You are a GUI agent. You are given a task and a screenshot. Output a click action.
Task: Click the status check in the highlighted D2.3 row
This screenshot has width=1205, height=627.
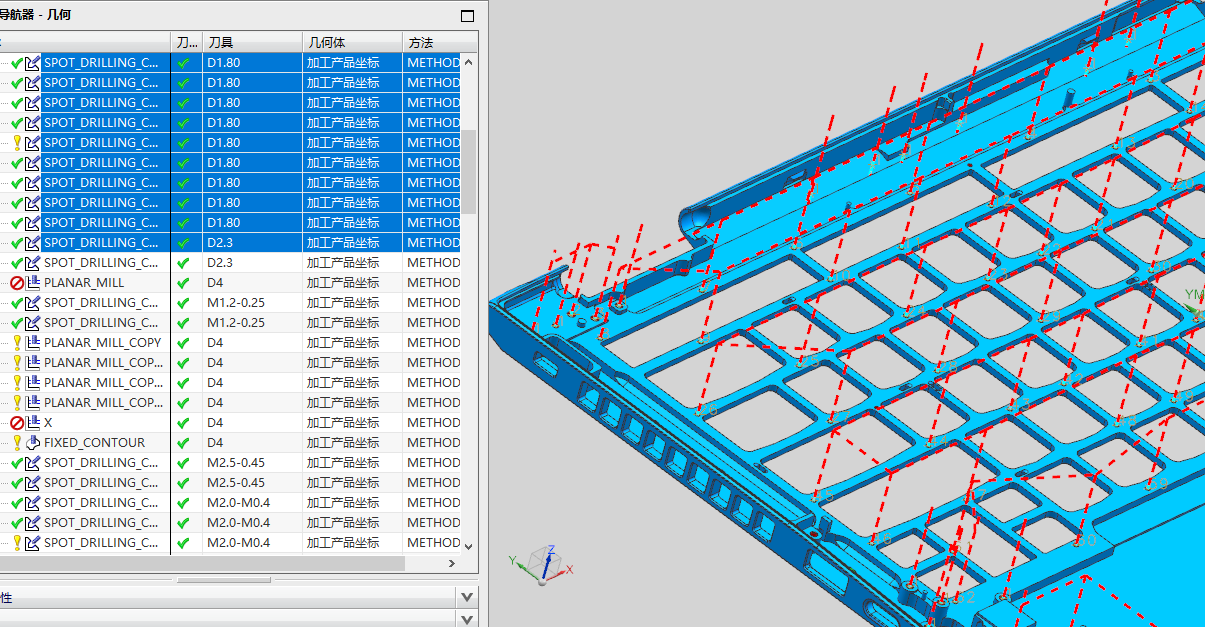(x=17, y=243)
